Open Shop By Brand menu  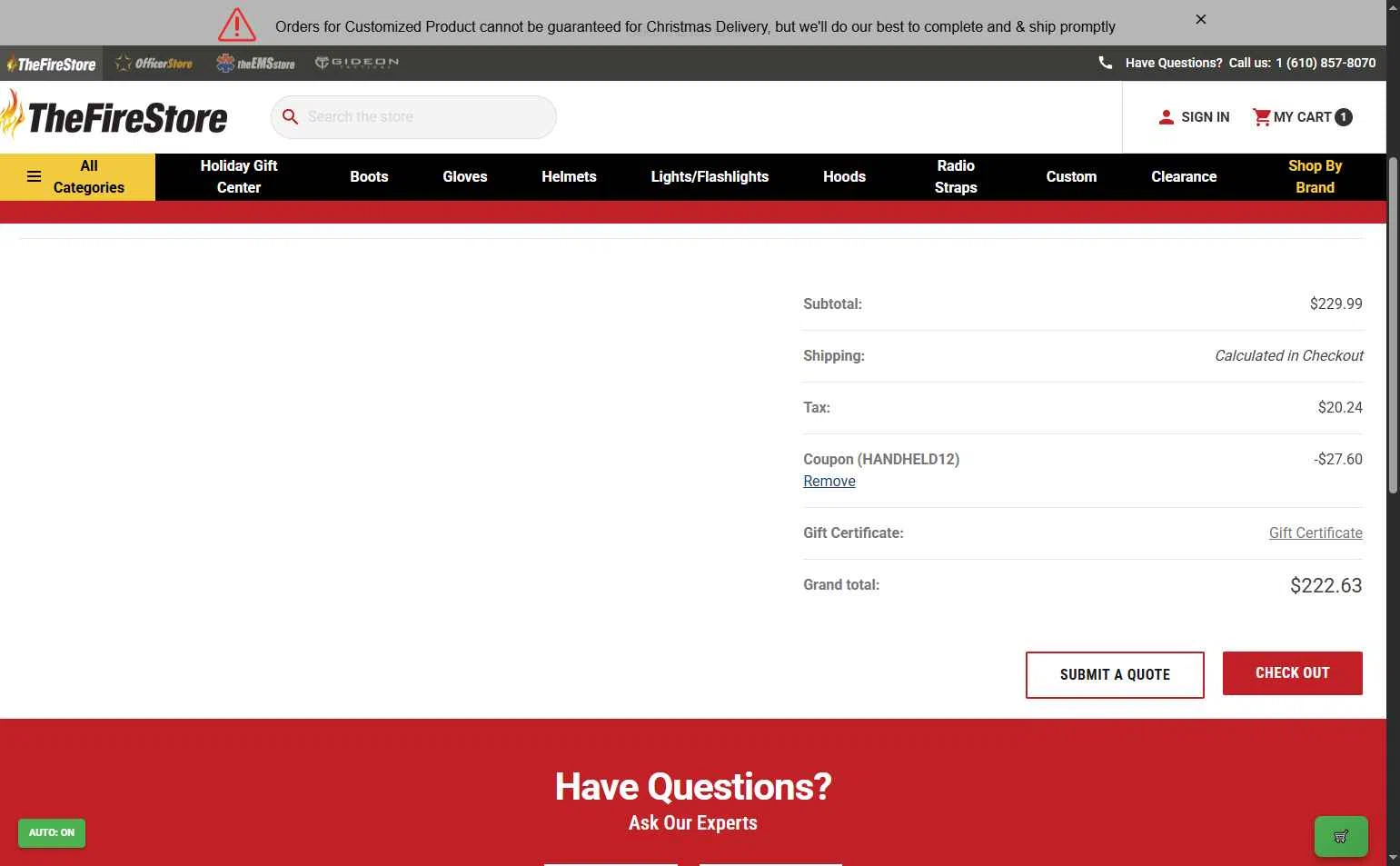coord(1315,176)
